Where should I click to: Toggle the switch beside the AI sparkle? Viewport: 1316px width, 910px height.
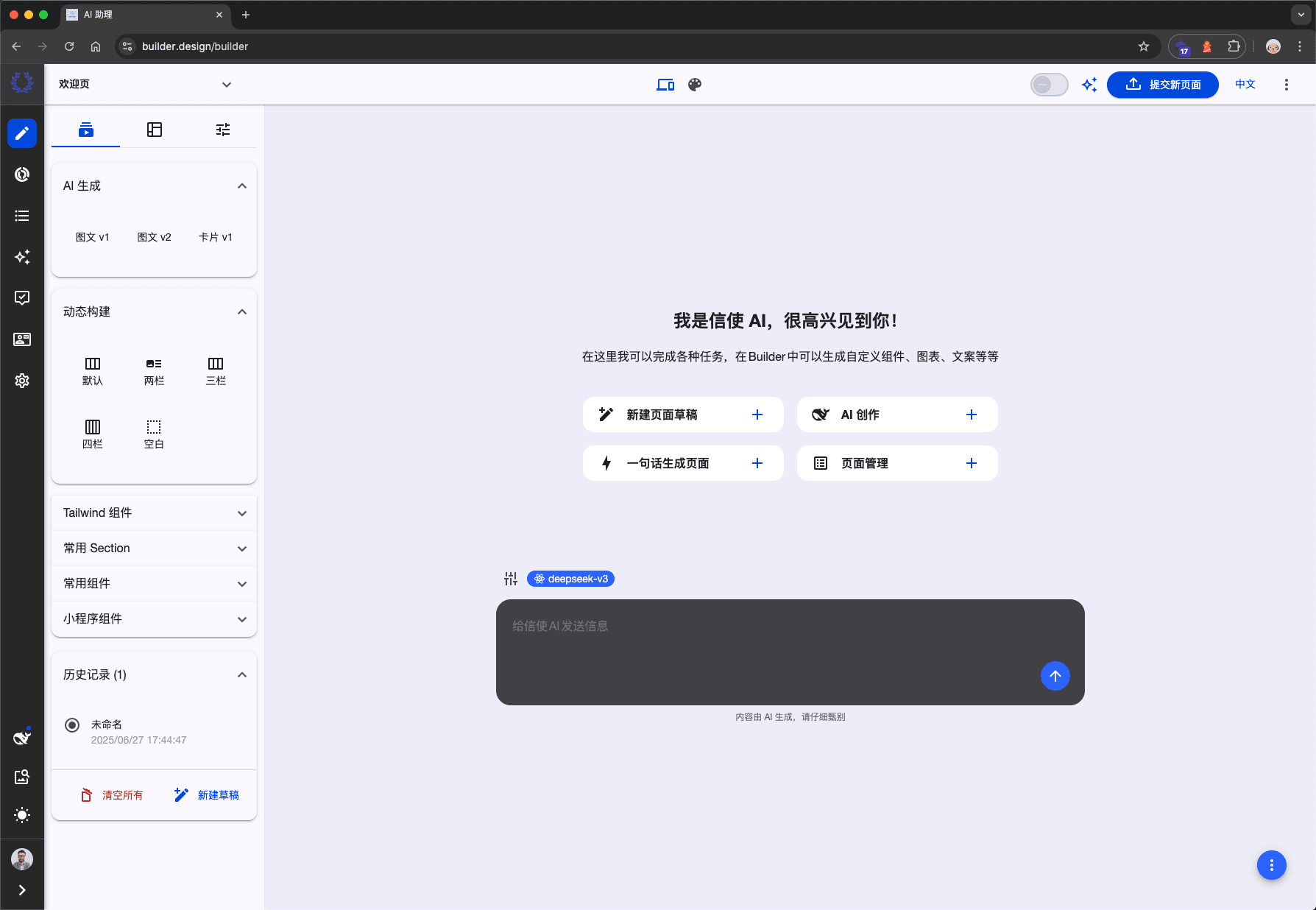click(x=1049, y=85)
